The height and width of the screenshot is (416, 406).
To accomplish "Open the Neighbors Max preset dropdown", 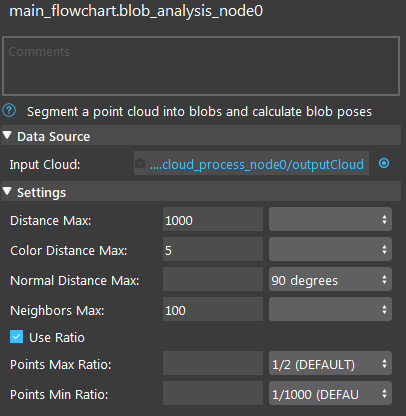I will click(x=330, y=310).
